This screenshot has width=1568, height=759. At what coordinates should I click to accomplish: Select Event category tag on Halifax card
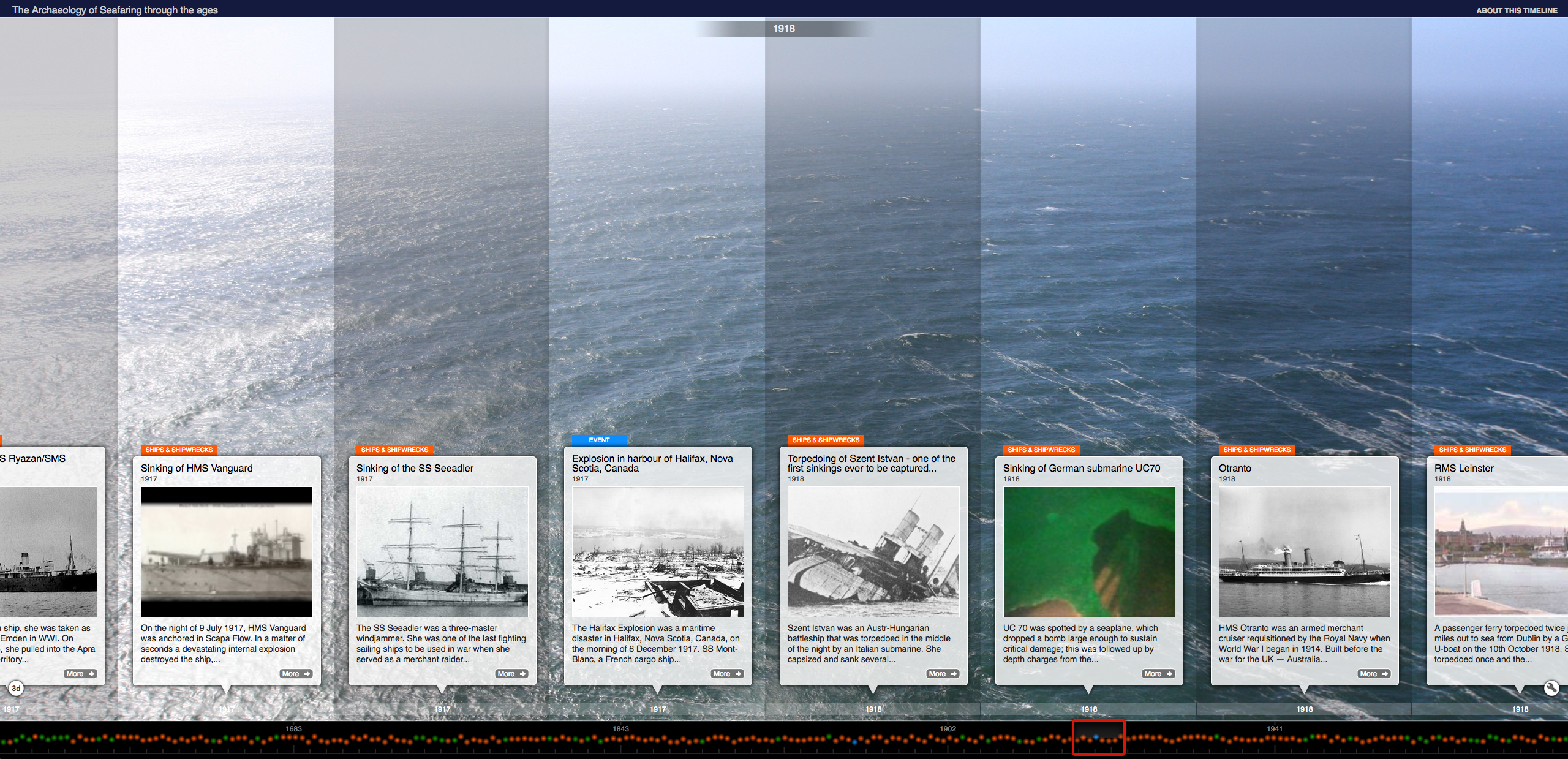[x=599, y=440]
